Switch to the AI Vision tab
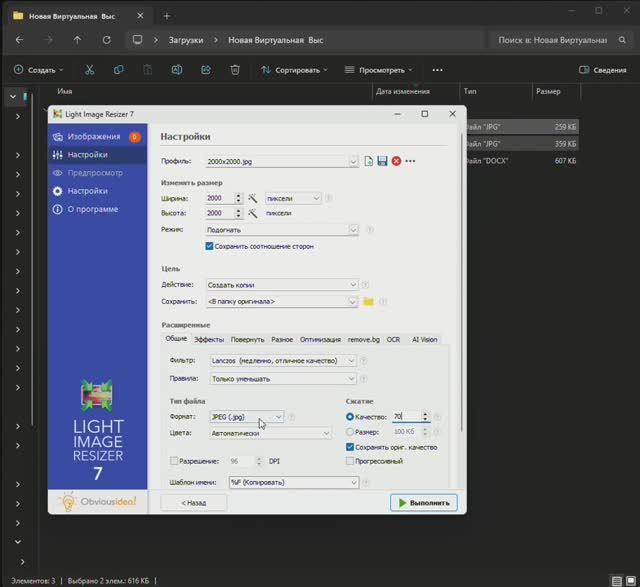The width and height of the screenshot is (640, 587). pyautogui.click(x=424, y=339)
